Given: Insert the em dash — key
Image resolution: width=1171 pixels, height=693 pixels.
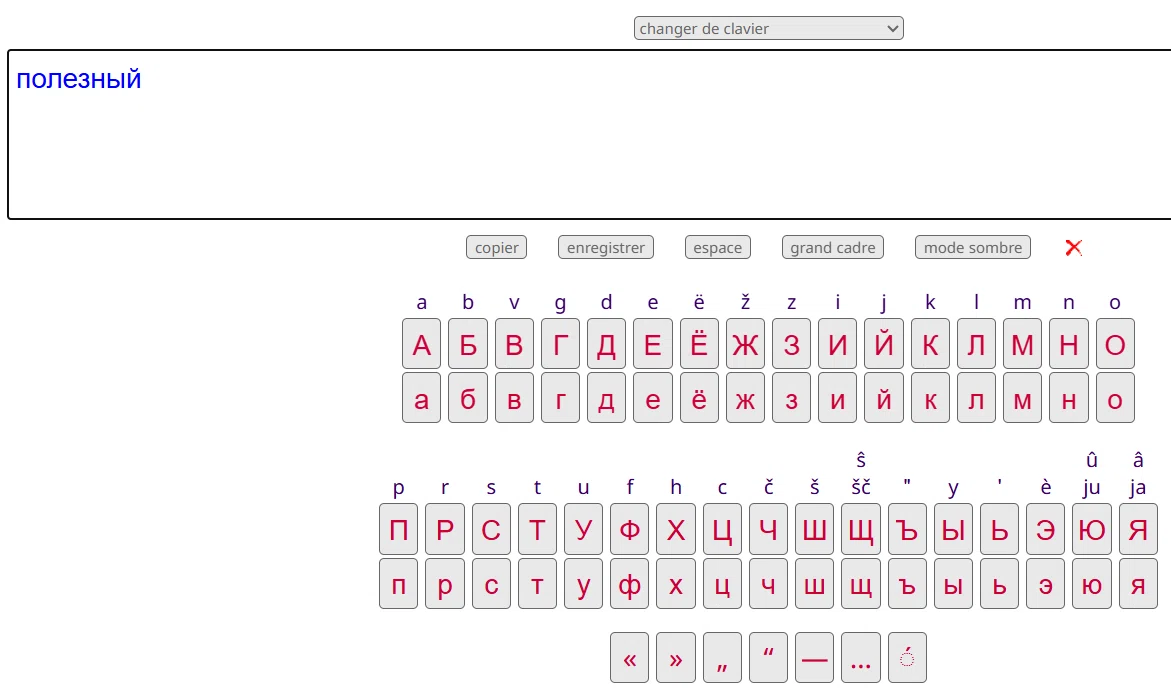Looking at the screenshot, I should point(814,658).
